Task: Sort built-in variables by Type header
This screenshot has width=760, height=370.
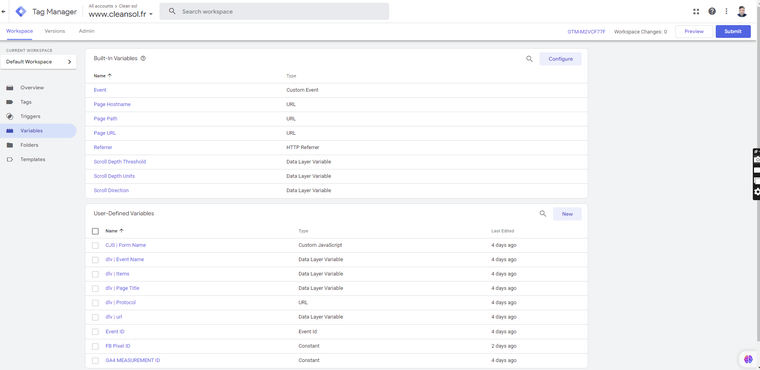Action: pos(291,76)
